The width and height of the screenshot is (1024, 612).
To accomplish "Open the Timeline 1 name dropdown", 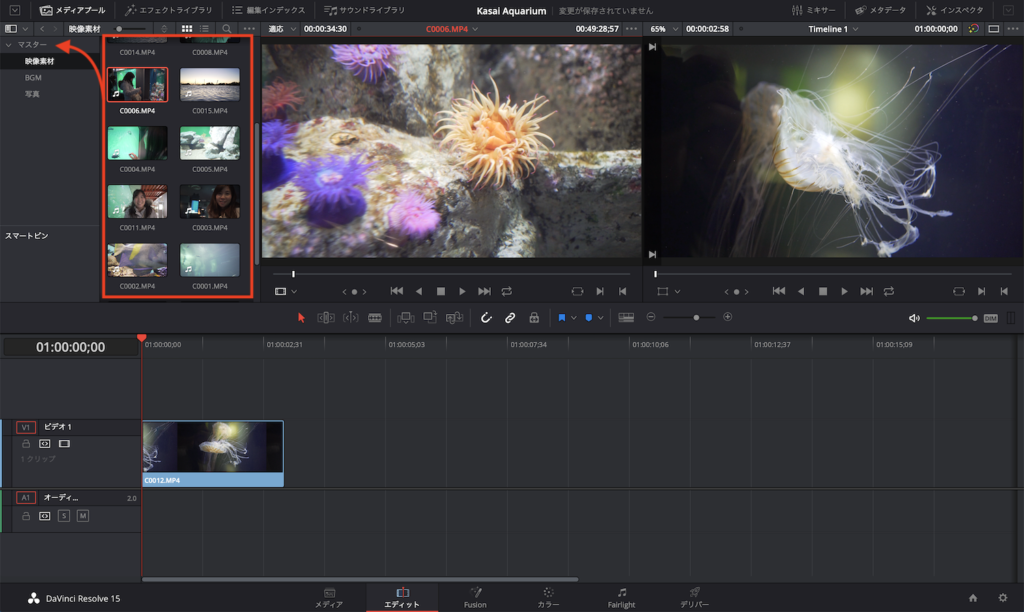I will (832, 29).
